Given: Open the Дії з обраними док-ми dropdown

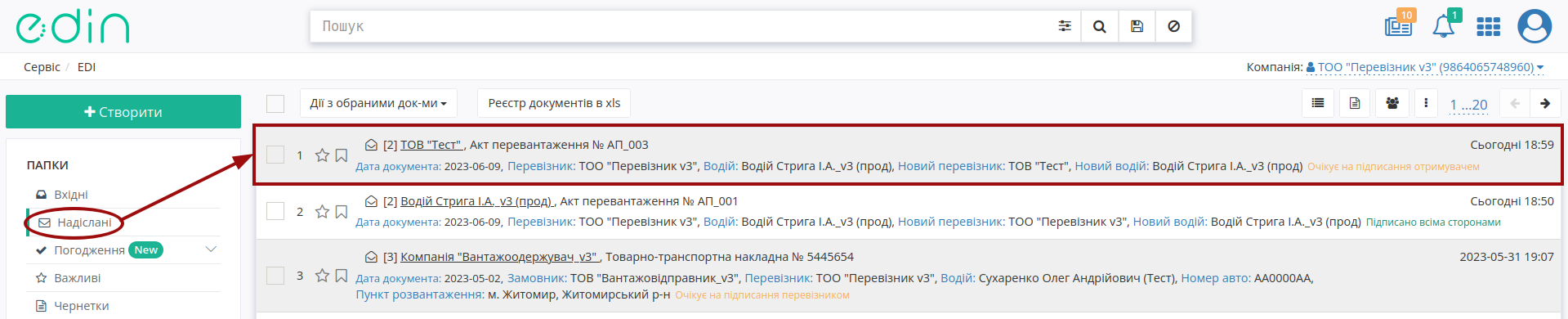Looking at the screenshot, I should 378,103.
